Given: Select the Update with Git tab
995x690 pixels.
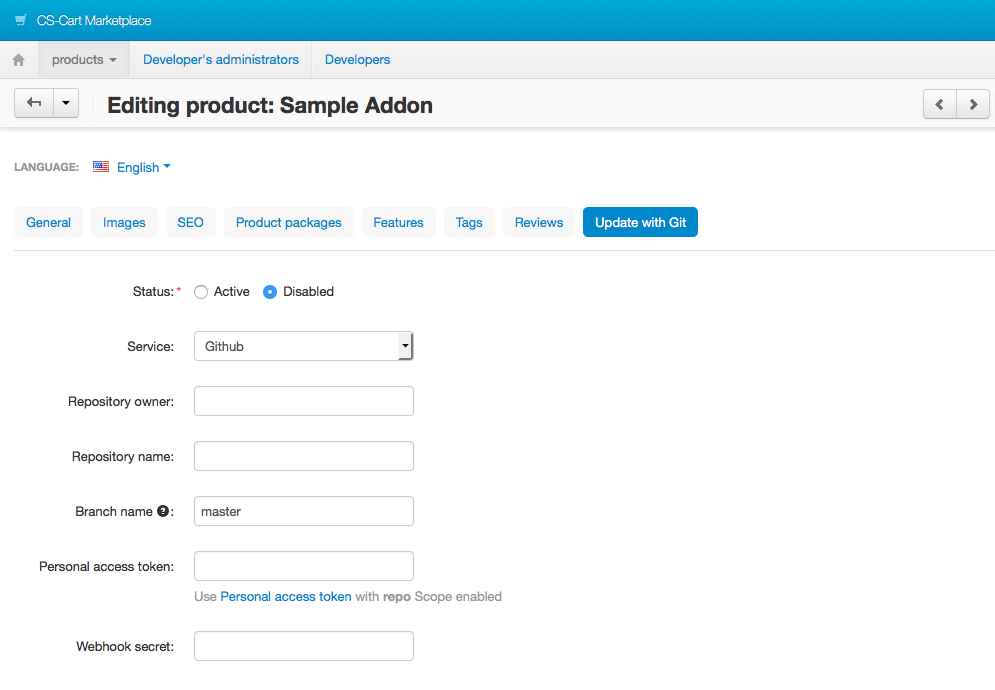Looking at the screenshot, I should pos(640,222).
